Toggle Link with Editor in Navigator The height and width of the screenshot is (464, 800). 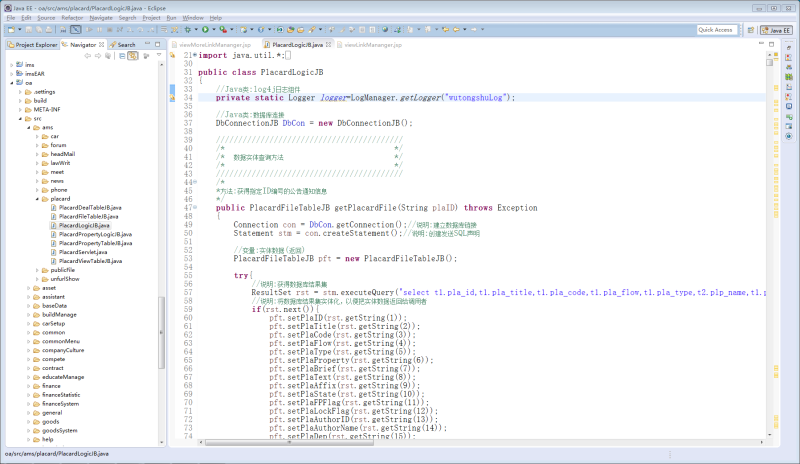pos(133,56)
